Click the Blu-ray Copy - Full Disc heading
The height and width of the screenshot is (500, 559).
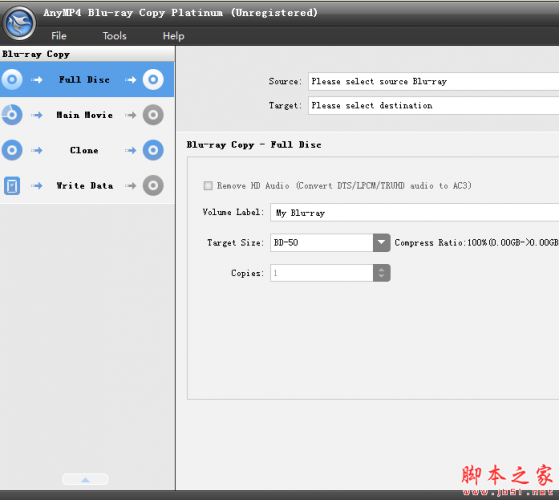(254, 145)
